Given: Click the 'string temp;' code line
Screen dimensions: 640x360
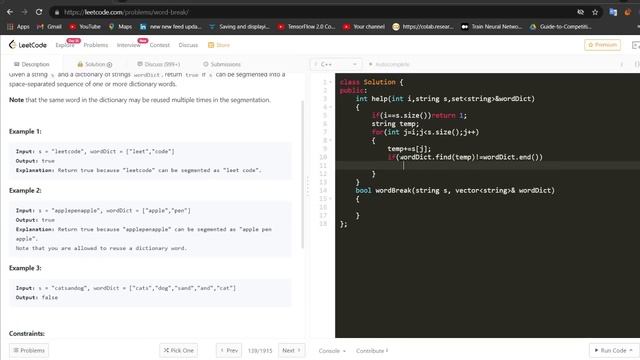Looking at the screenshot, I should pyautogui.click(x=395, y=124).
